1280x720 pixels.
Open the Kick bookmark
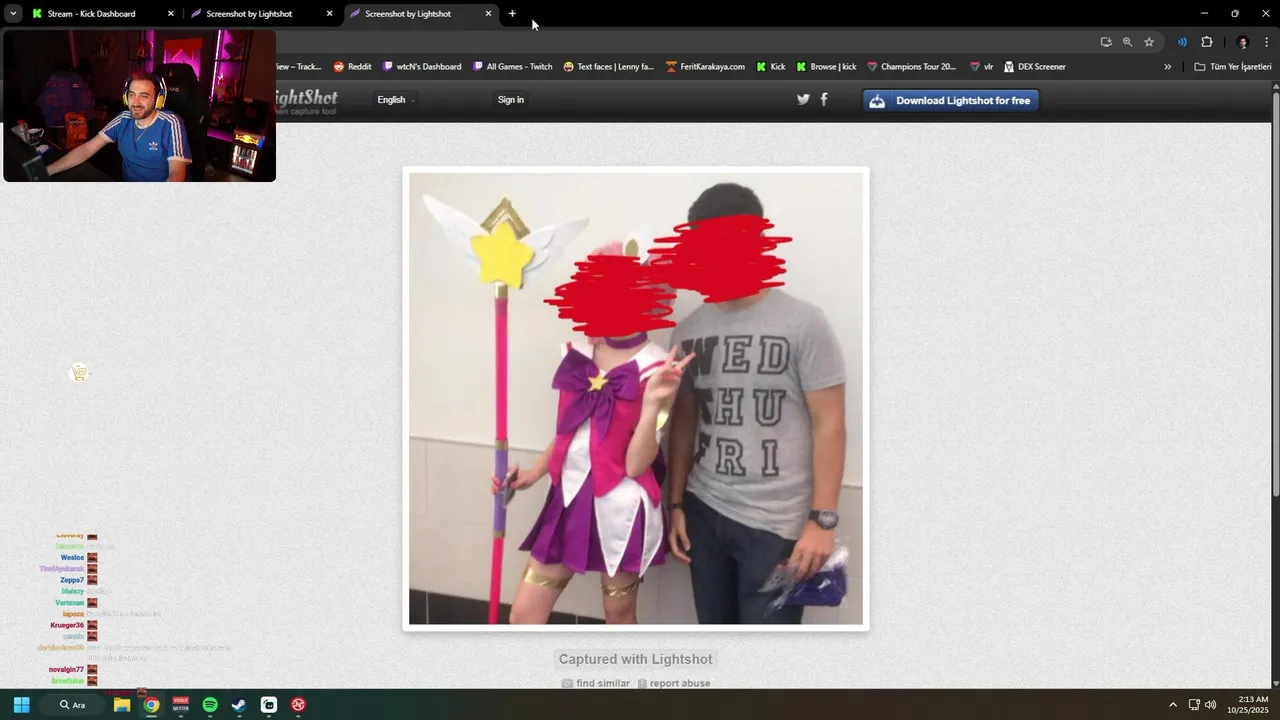click(771, 67)
